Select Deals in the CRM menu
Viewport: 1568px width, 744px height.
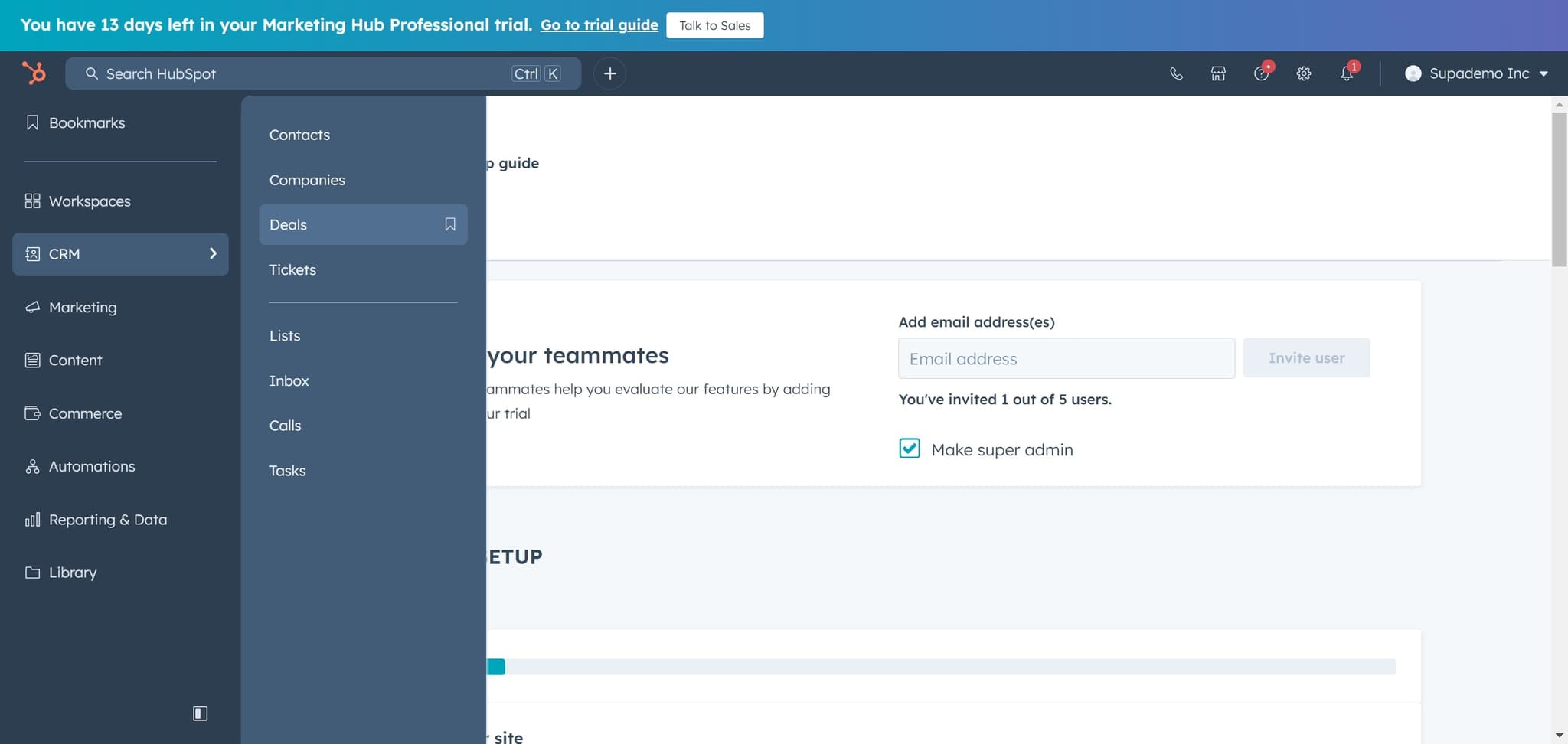pyautogui.click(x=288, y=224)
